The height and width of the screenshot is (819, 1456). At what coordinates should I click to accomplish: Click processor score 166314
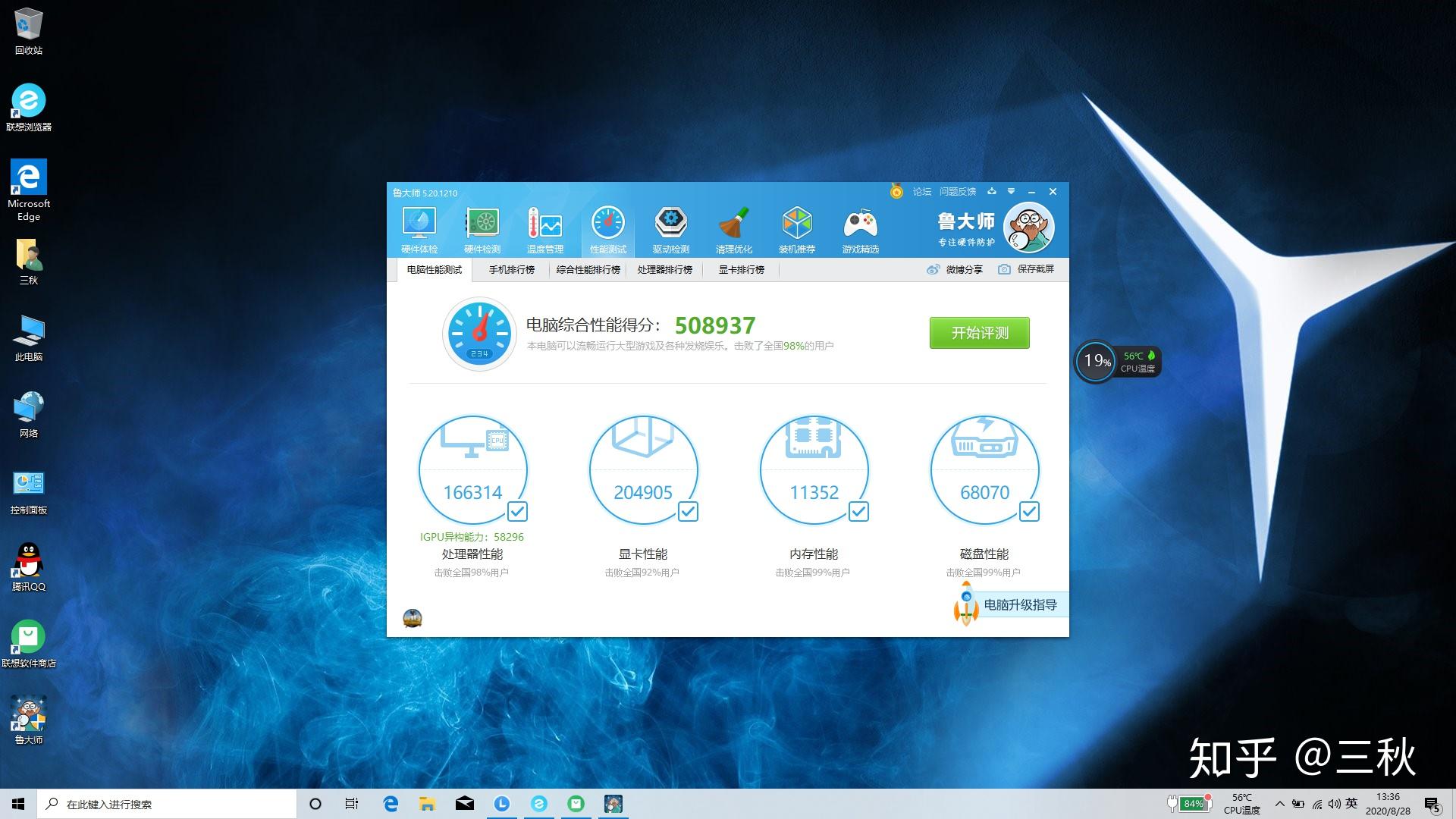(472, 493)
